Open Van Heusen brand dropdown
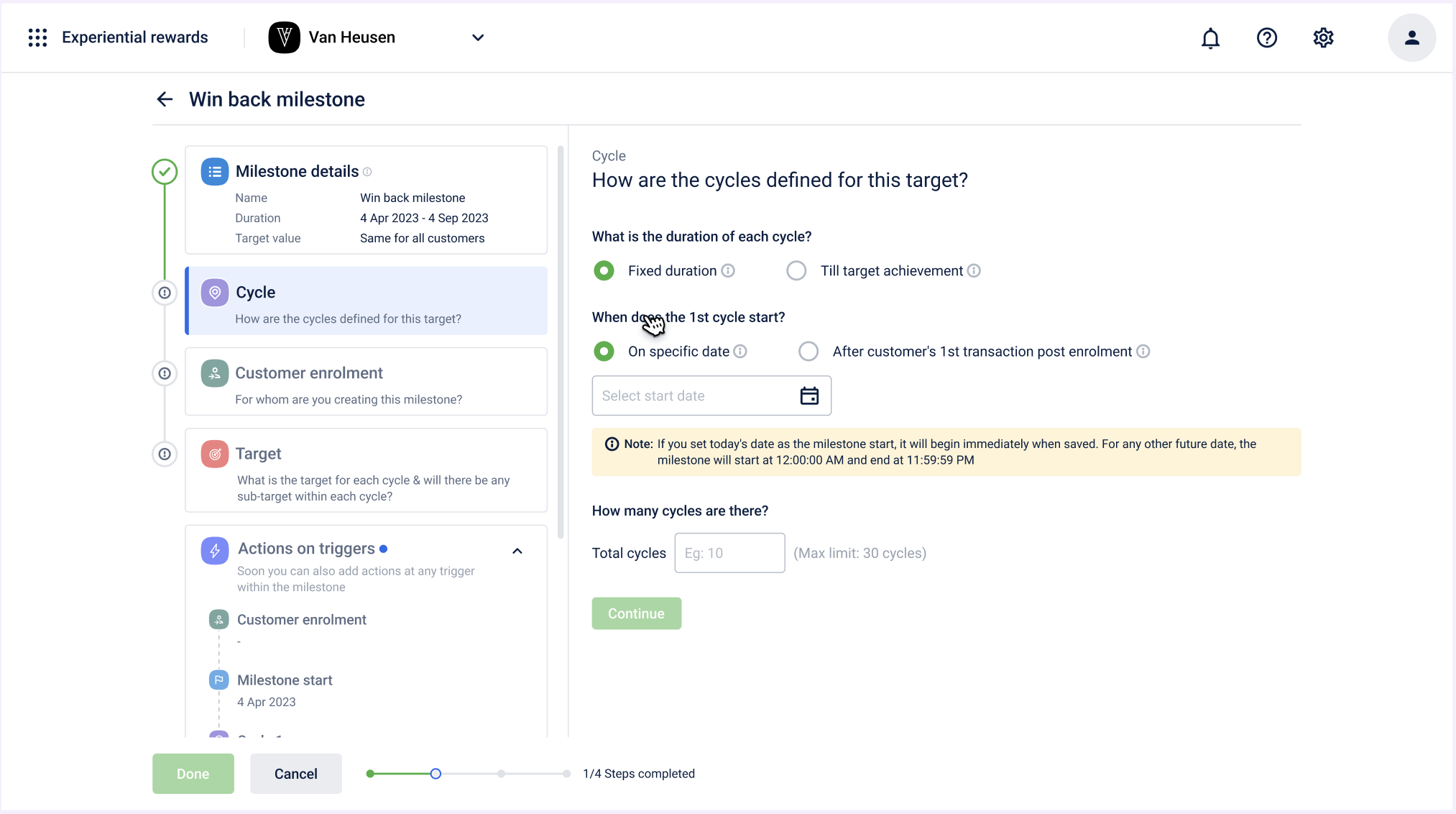1456x814 pixels. pos(477,37)
